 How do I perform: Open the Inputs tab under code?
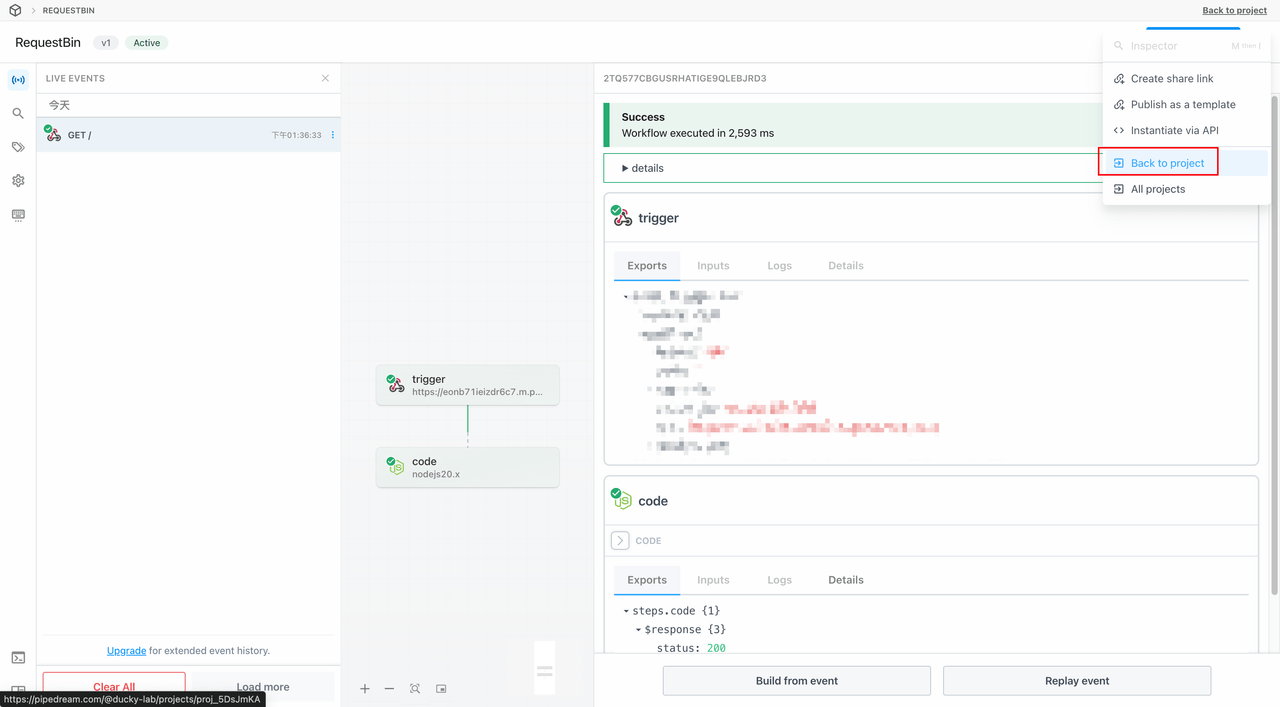tap(713, 580)
